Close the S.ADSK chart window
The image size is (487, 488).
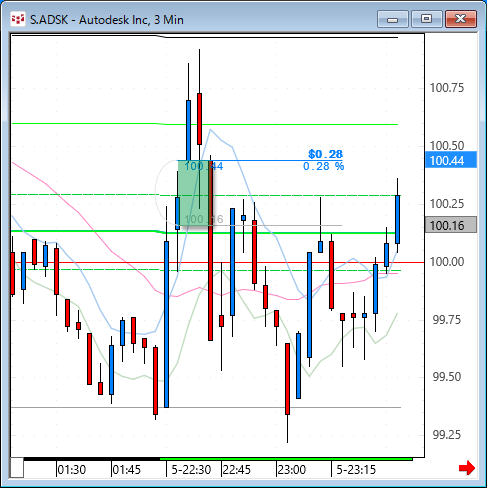[461, 19]
